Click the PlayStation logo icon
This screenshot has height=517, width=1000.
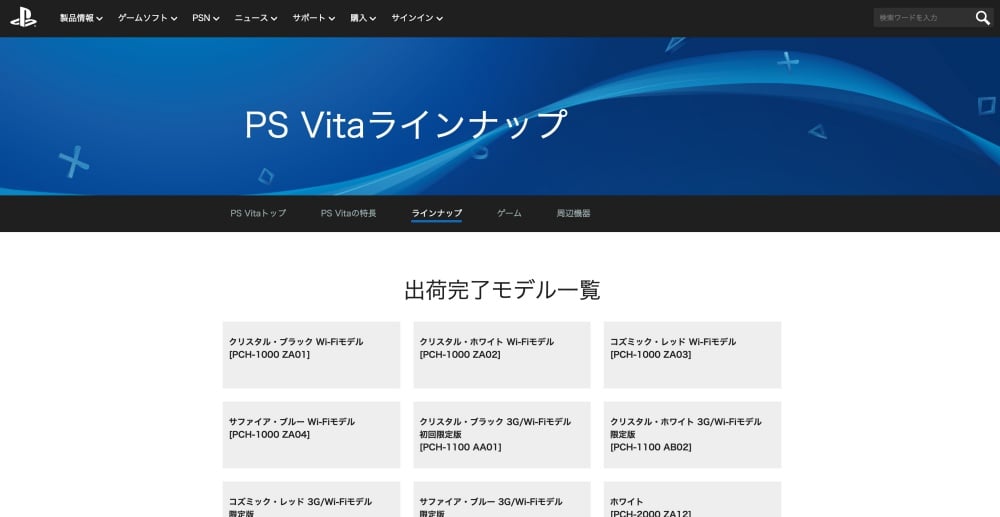(23, 17)
